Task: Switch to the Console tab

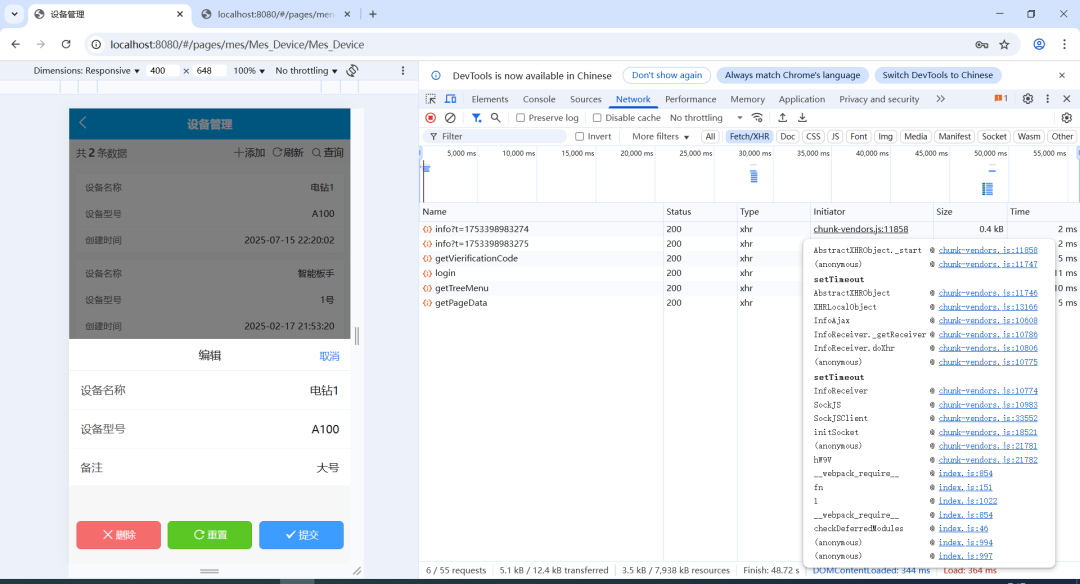Action: click(x=539, y=99)
